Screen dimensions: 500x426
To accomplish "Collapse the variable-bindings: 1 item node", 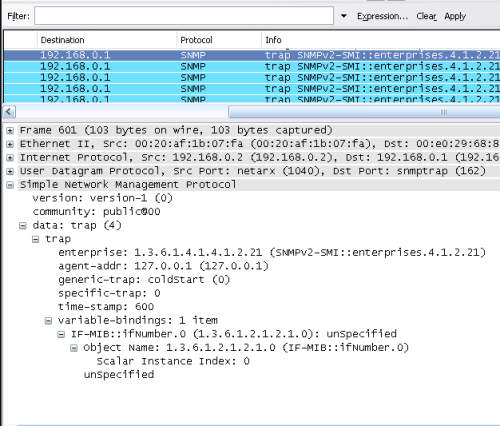I will pos(48,321).
